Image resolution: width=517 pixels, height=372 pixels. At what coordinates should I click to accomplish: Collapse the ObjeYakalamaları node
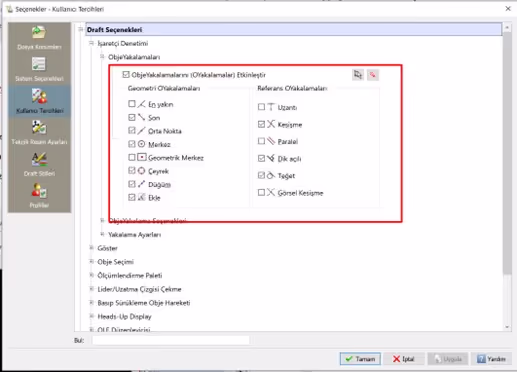pos(102,57)
